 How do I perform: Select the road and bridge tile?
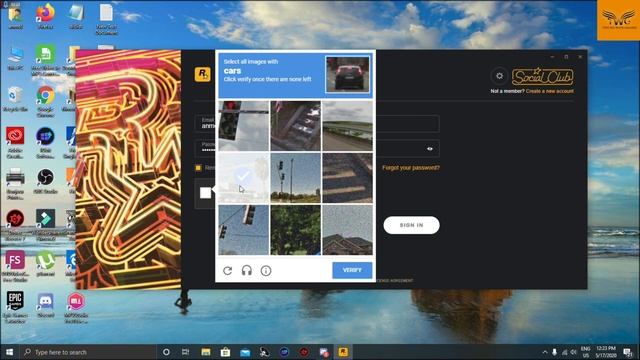click(x=347, y=126)
